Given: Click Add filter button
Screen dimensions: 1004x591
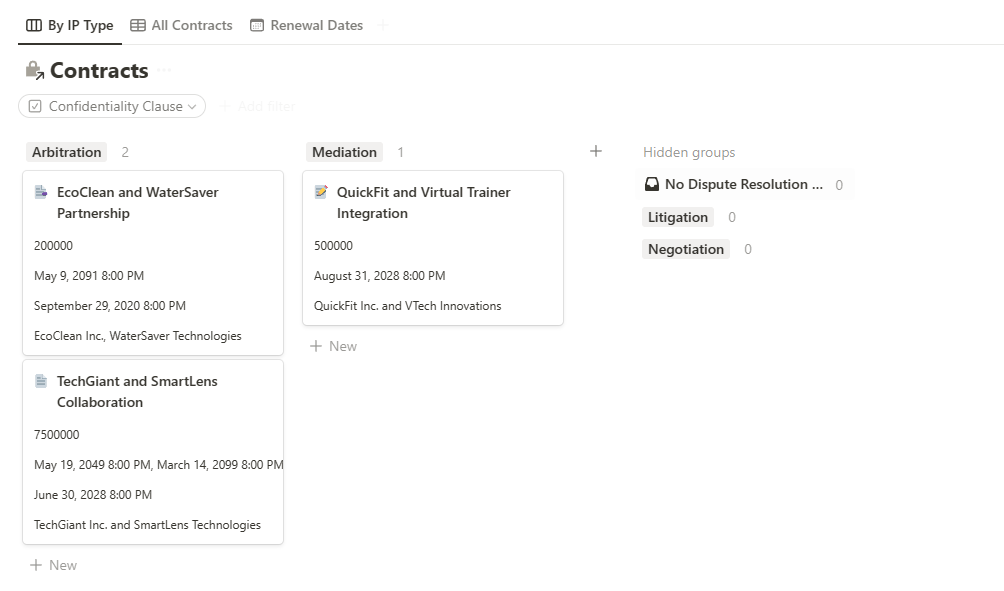Looking at the screenshot, I should (x=256, y=106).
